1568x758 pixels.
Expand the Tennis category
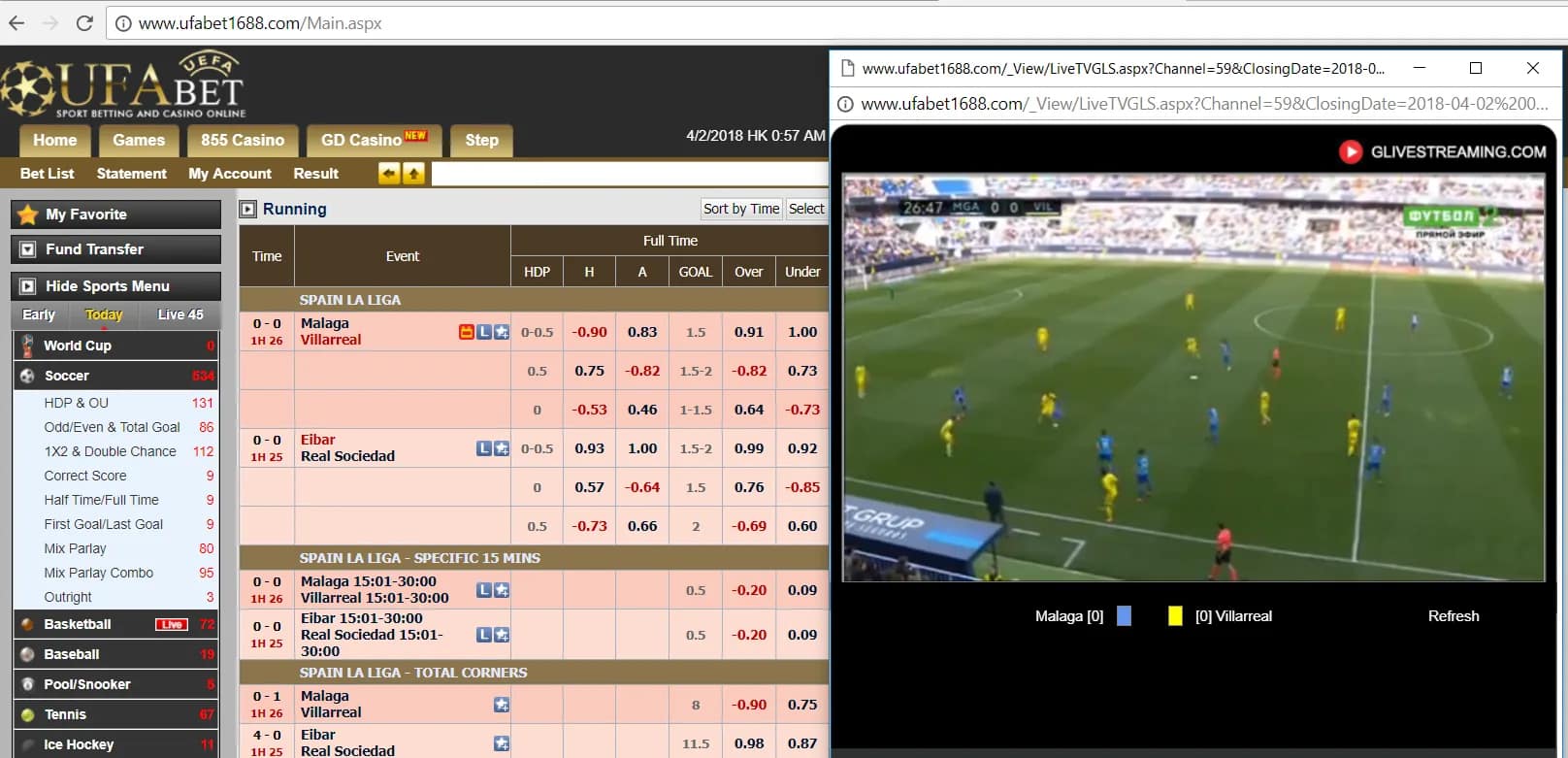(116, 714)
